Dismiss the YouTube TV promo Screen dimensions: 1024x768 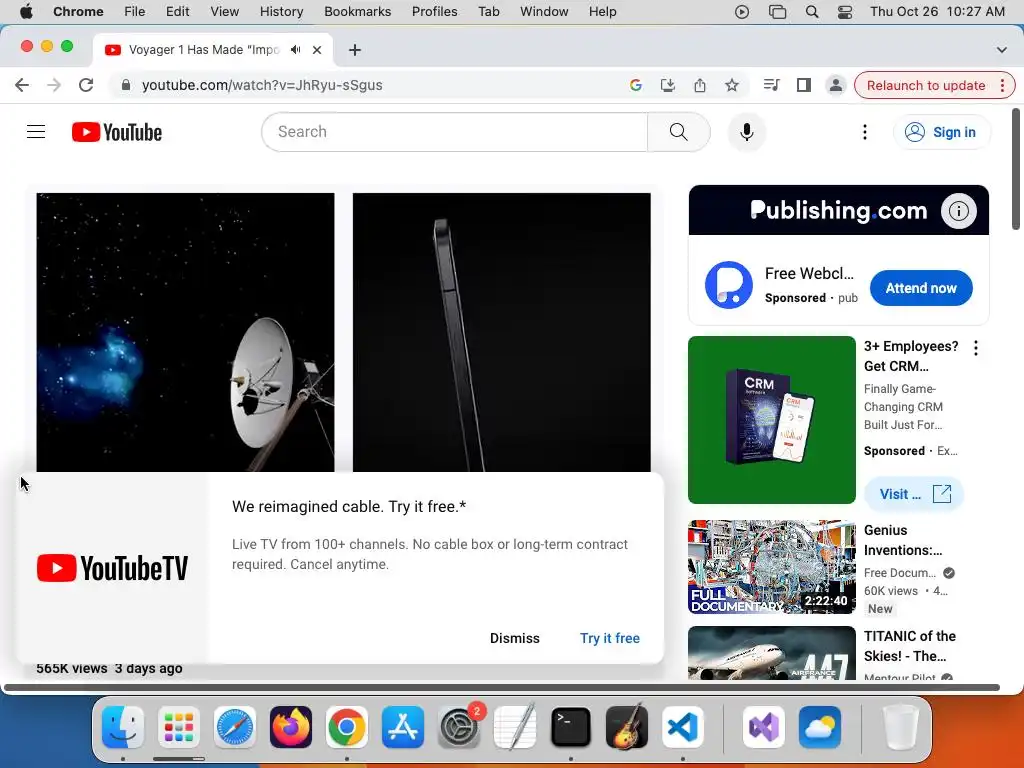pyautogui.click(x=515, y=638)
